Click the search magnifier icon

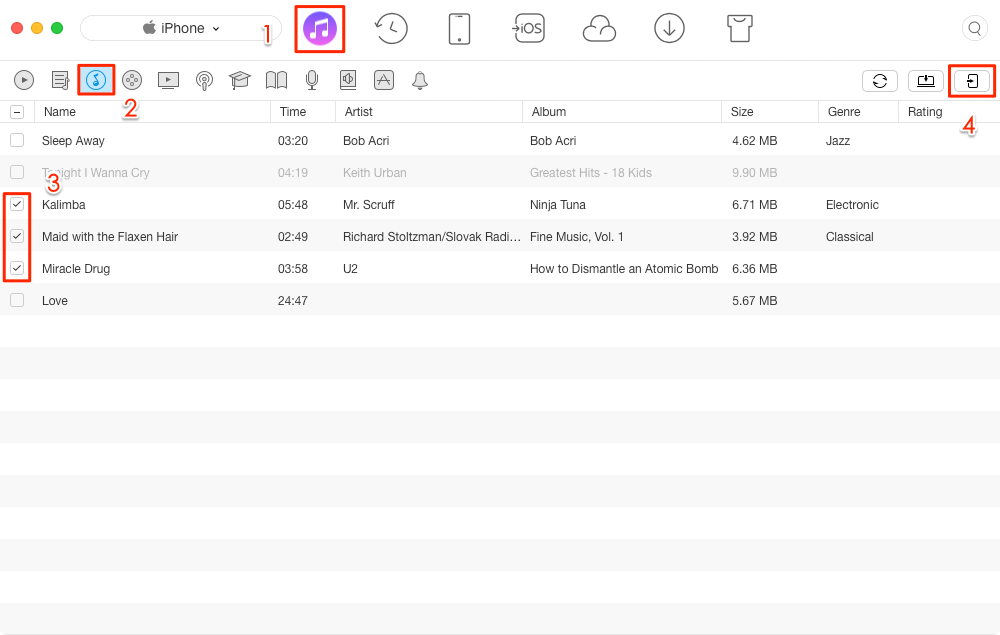point(974,29)
